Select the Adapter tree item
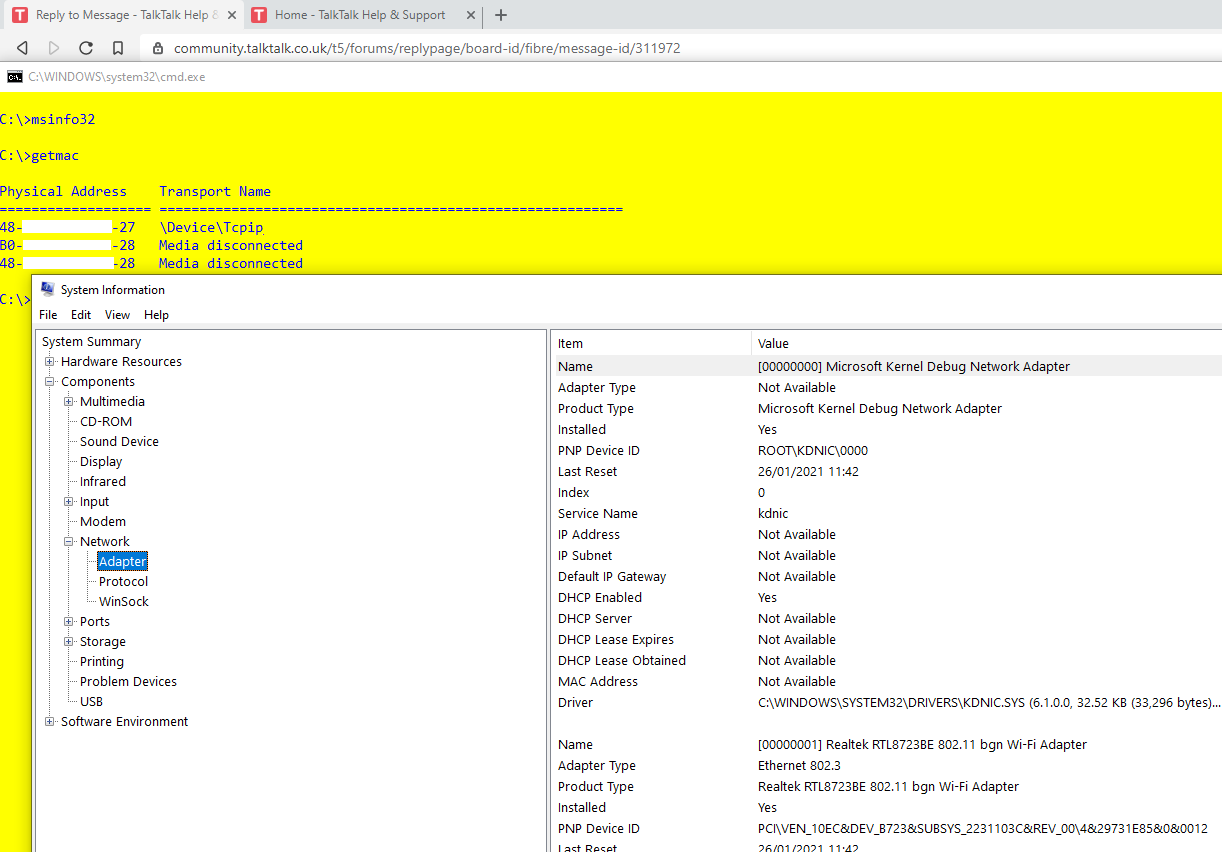The height and width of the screenshot is (852, 1222). point(123,562)
